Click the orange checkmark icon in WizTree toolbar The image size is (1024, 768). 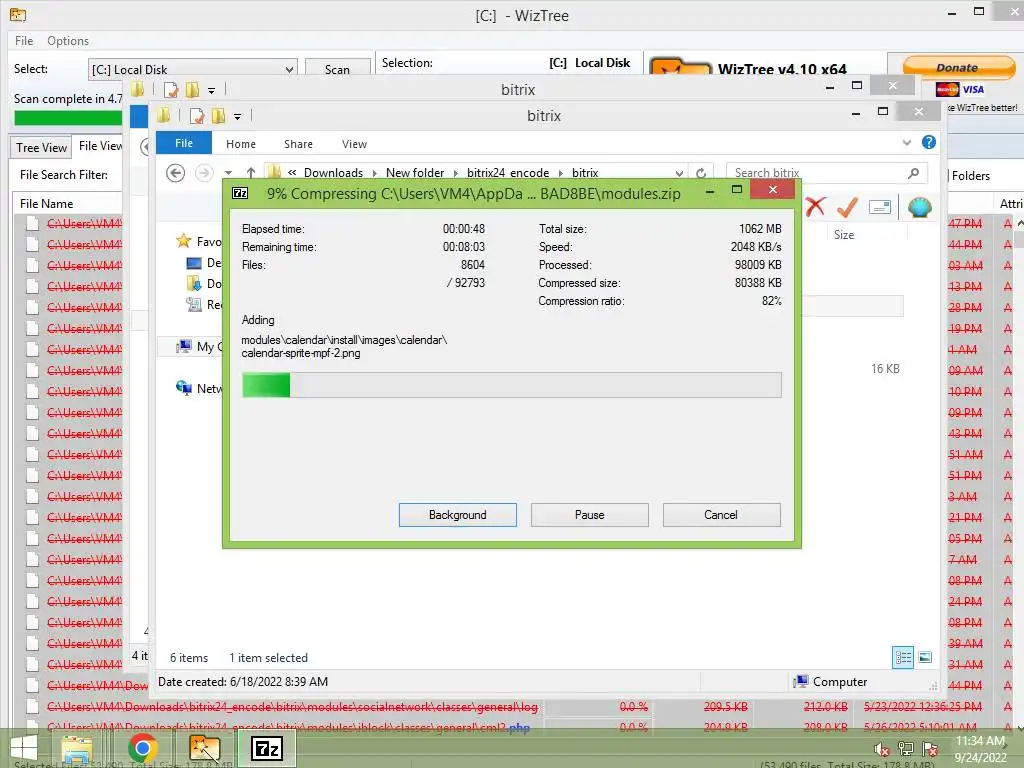pyautogui.click(x=847, y=207)
